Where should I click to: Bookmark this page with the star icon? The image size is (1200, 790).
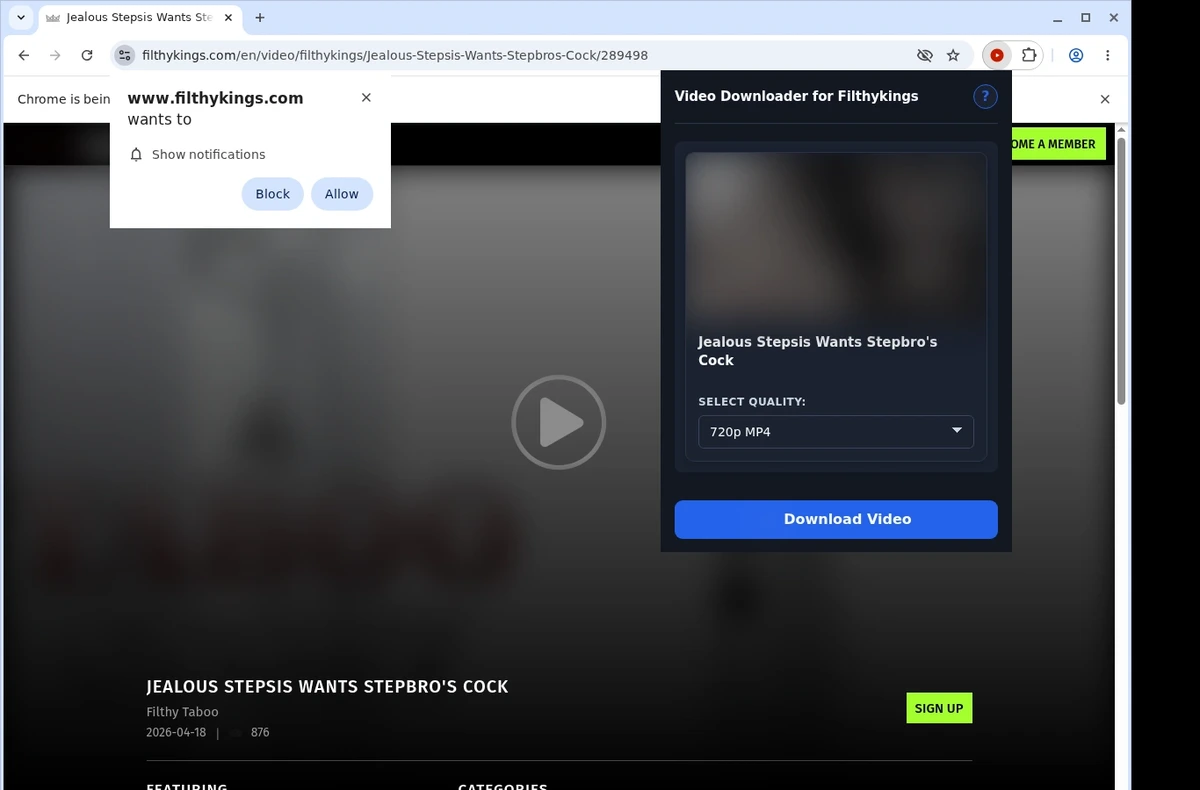pyautogui.click(x=953, y=56)
